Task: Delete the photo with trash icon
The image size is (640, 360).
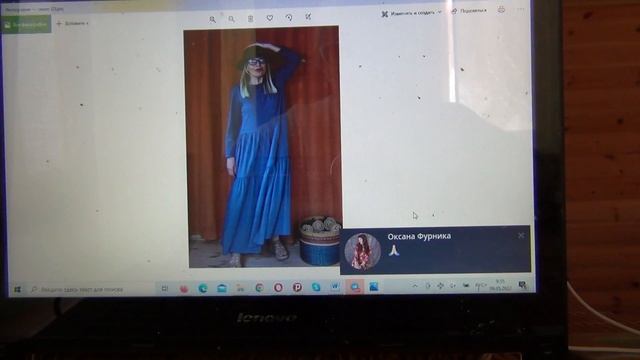Action: coord(251,18)
